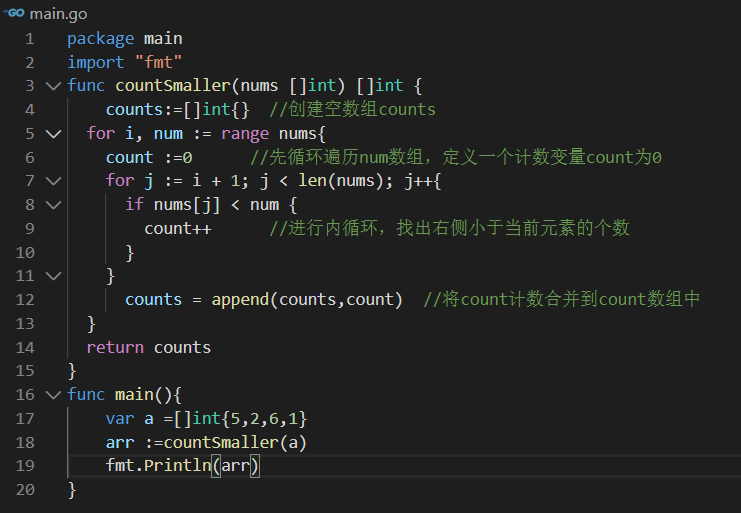Click 'fmt.Println' on line 19
This screenshot has width=741, height=513.
click(x=158, y=466)
